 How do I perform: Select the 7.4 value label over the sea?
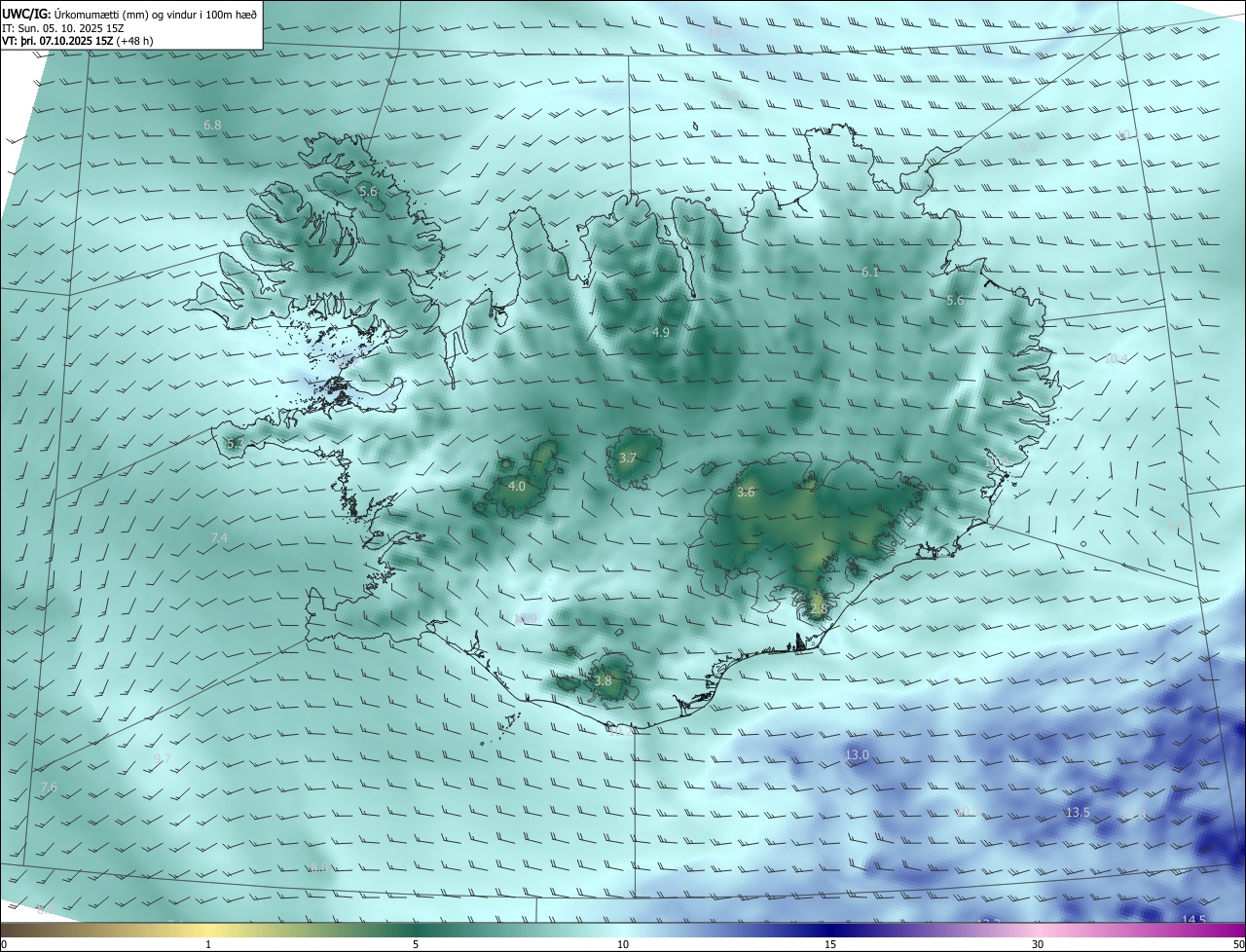click(x=219, y=537)
